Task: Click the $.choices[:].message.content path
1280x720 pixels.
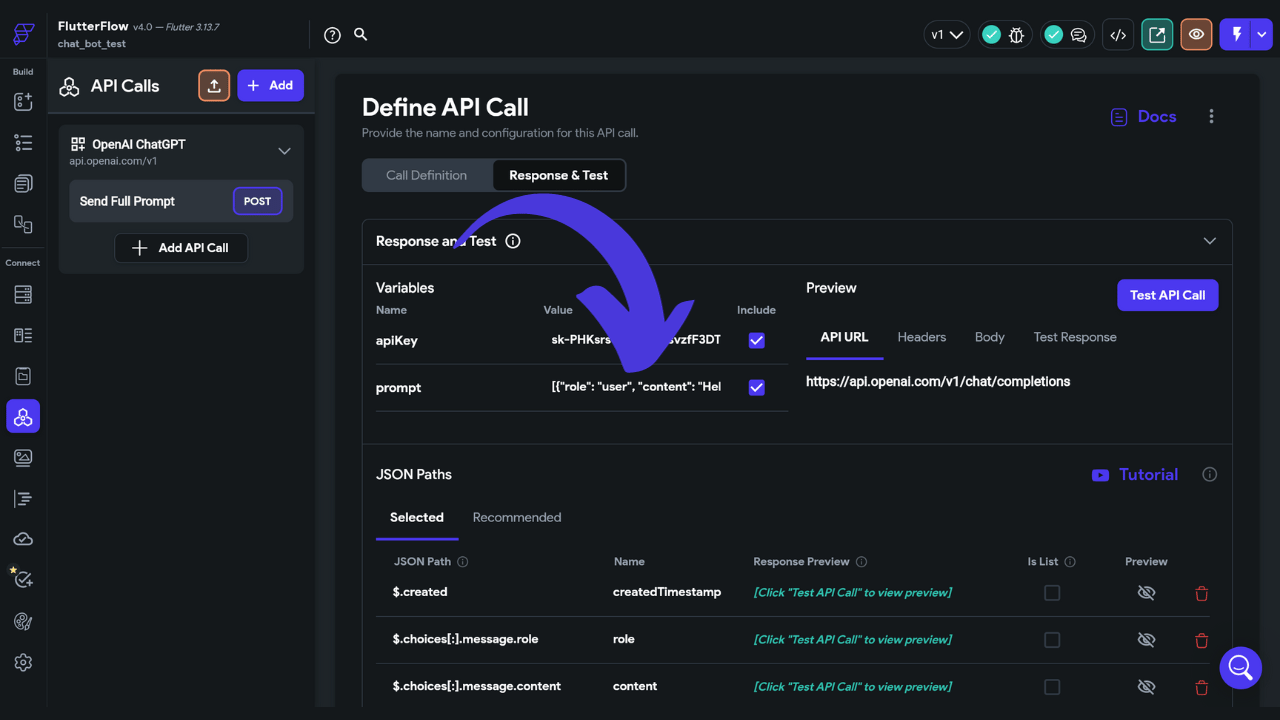Action: coord(476,686)
